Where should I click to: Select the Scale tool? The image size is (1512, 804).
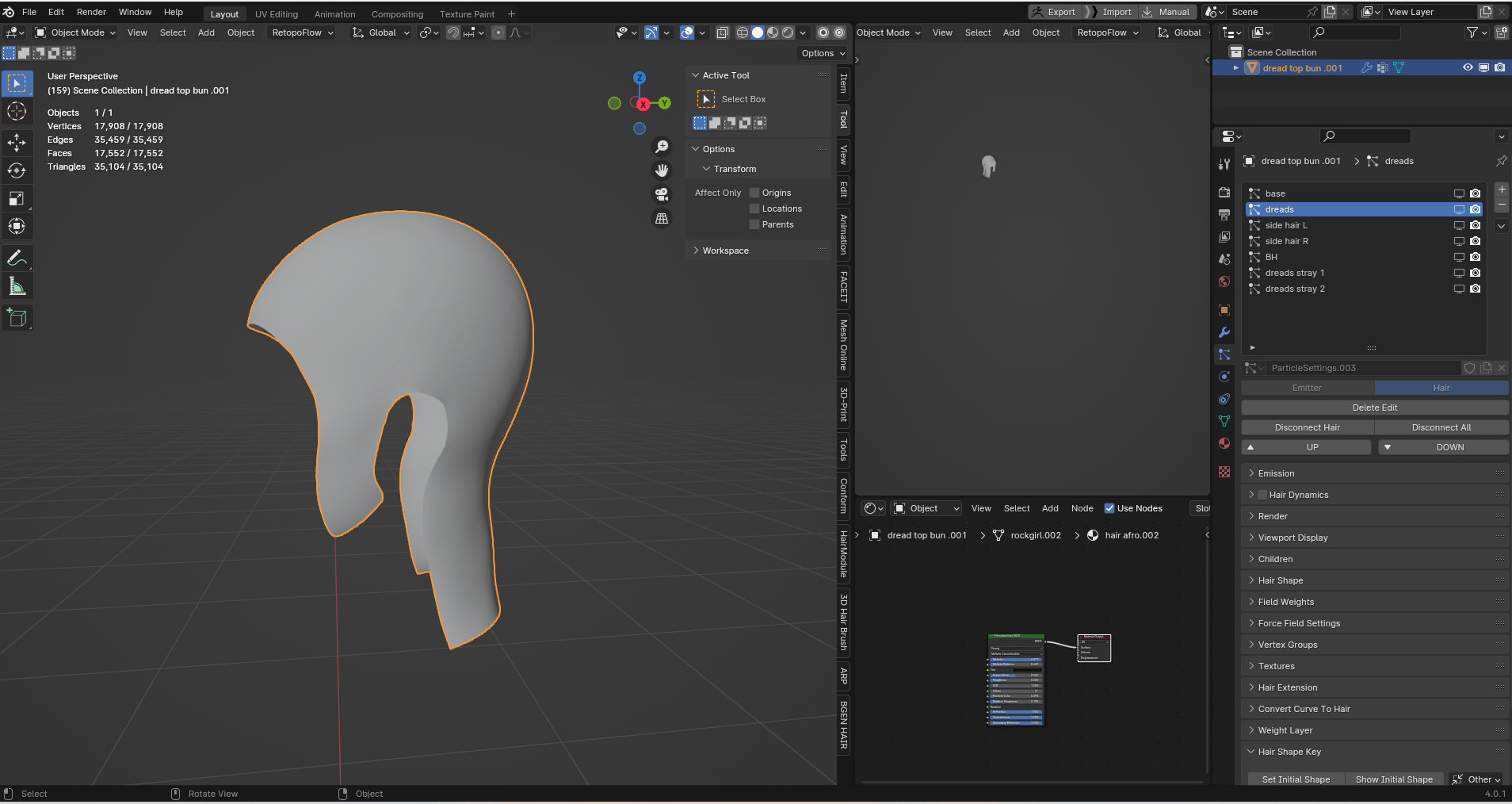(17, 198)
